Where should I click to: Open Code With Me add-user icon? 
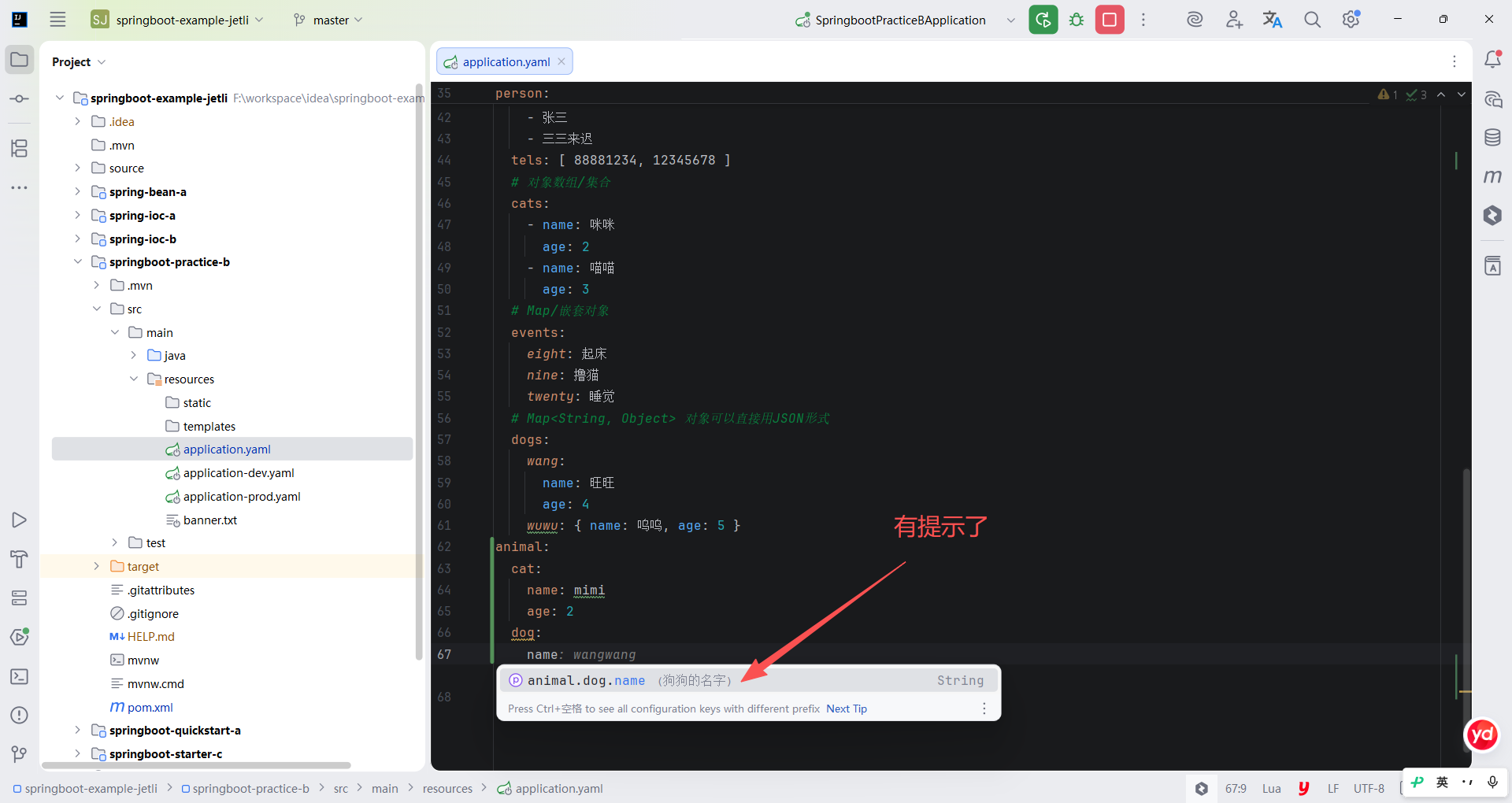point(1234,20)
